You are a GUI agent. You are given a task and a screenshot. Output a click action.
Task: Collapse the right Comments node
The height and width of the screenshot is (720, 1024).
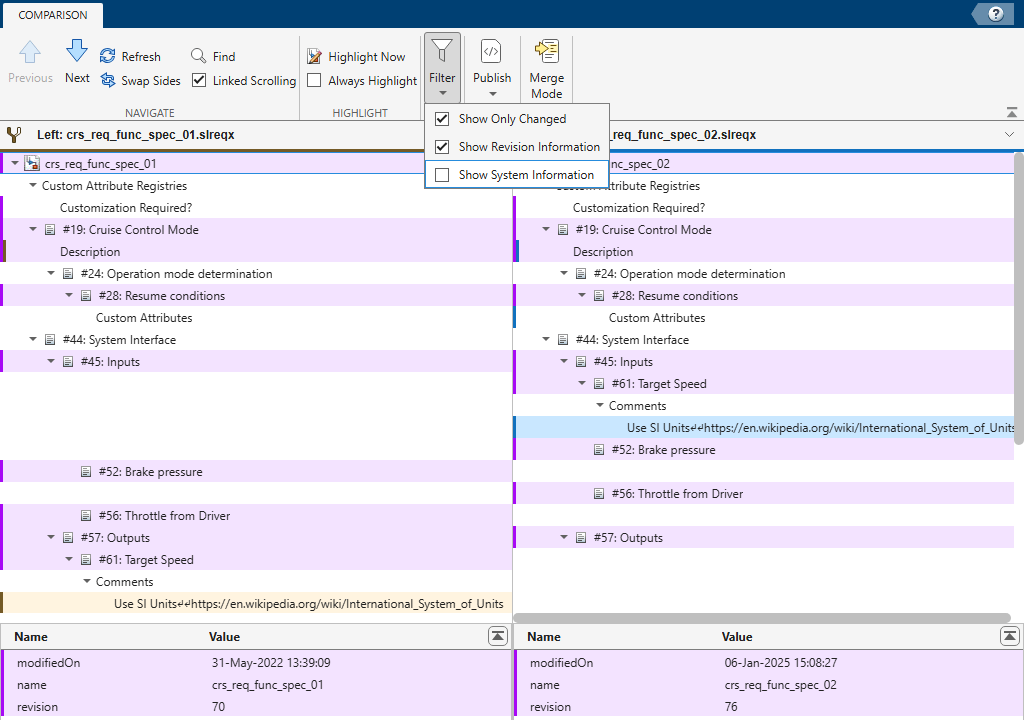tap(600, 406)
